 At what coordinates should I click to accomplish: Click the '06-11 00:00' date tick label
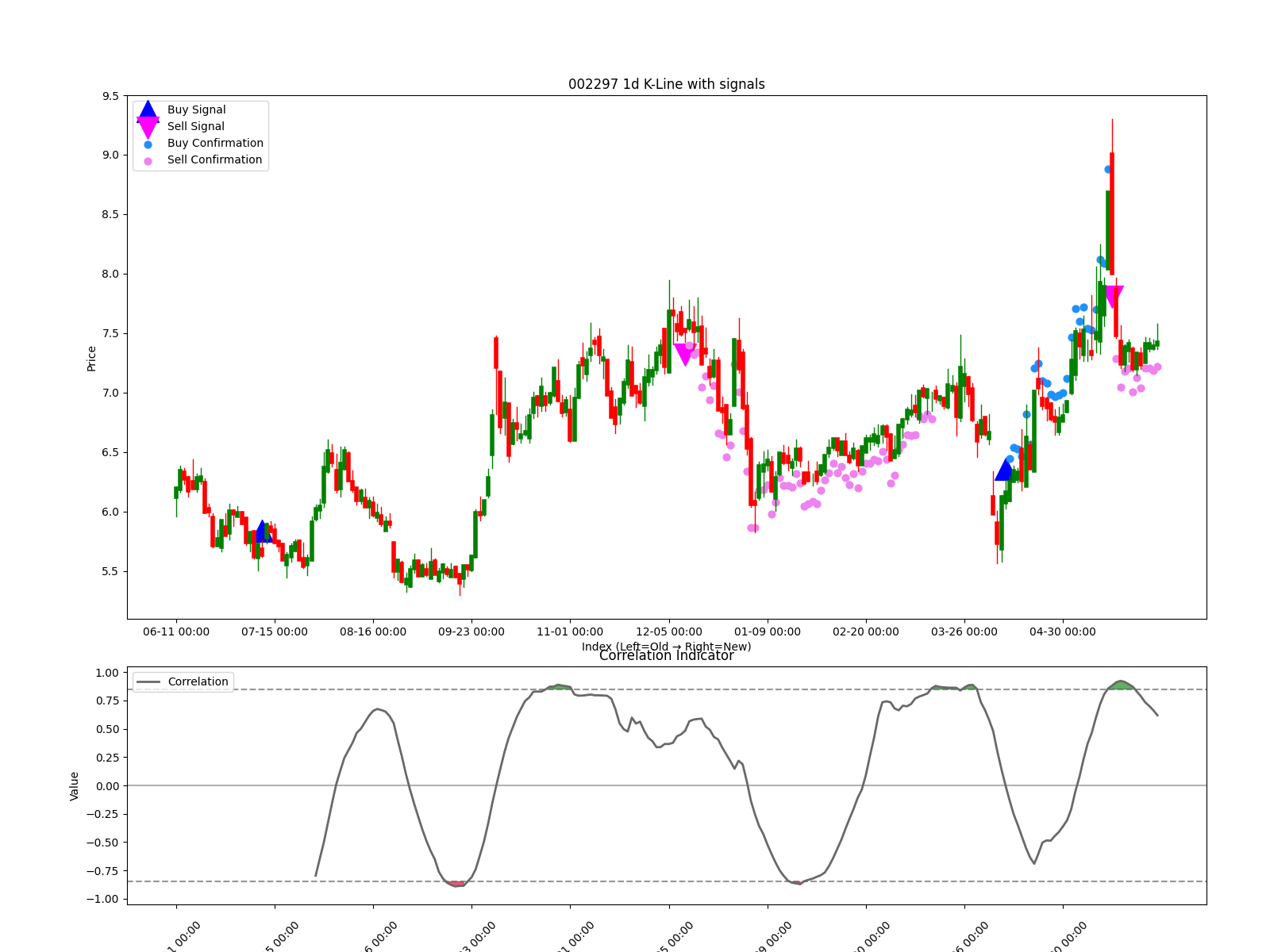point(176,632)
